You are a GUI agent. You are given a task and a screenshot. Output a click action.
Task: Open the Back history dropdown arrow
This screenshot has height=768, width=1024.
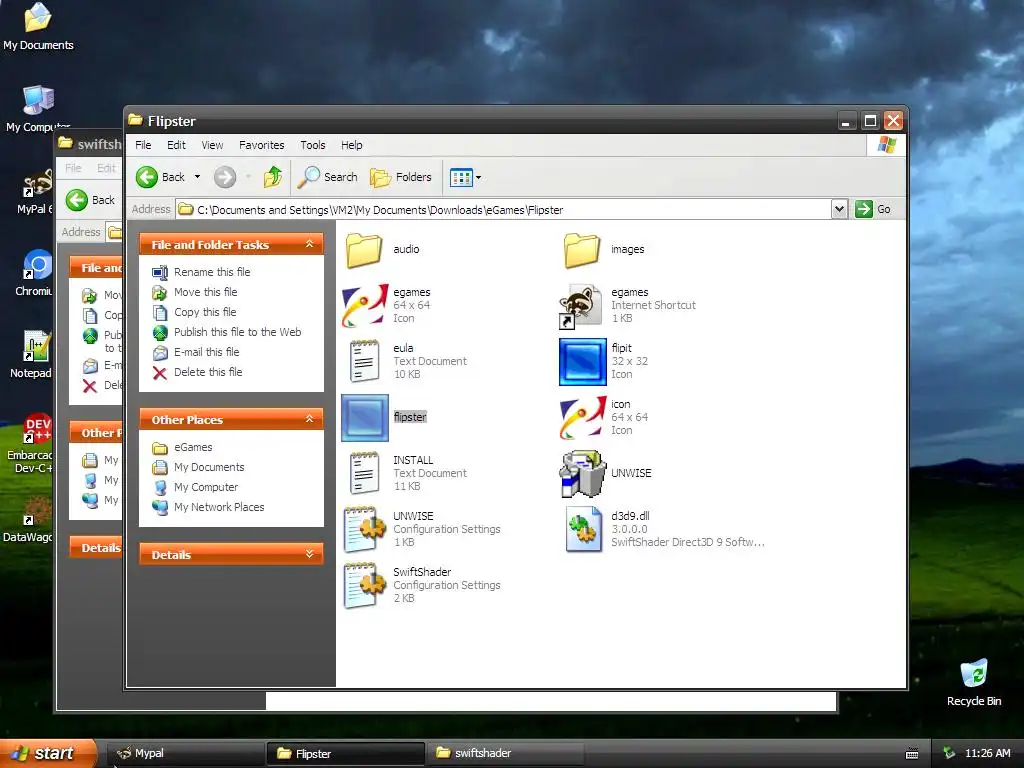pos(197,177)
